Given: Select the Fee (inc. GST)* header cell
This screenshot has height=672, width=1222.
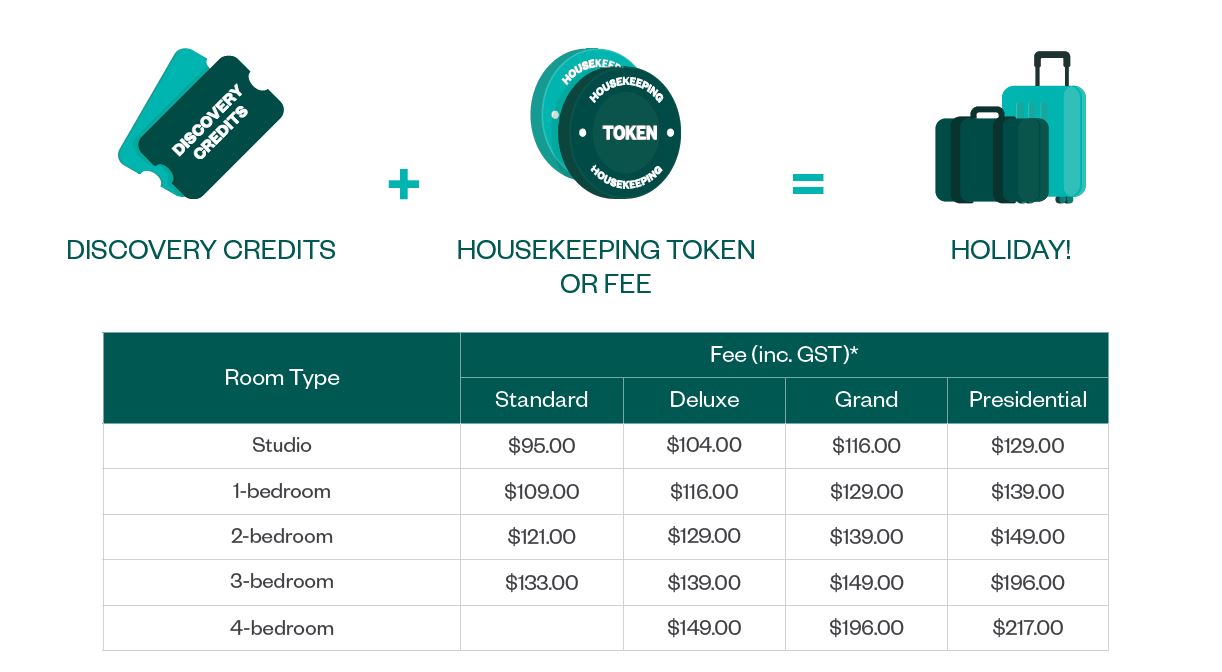Looking at the screenshot, I should click(x=784, y=355).
